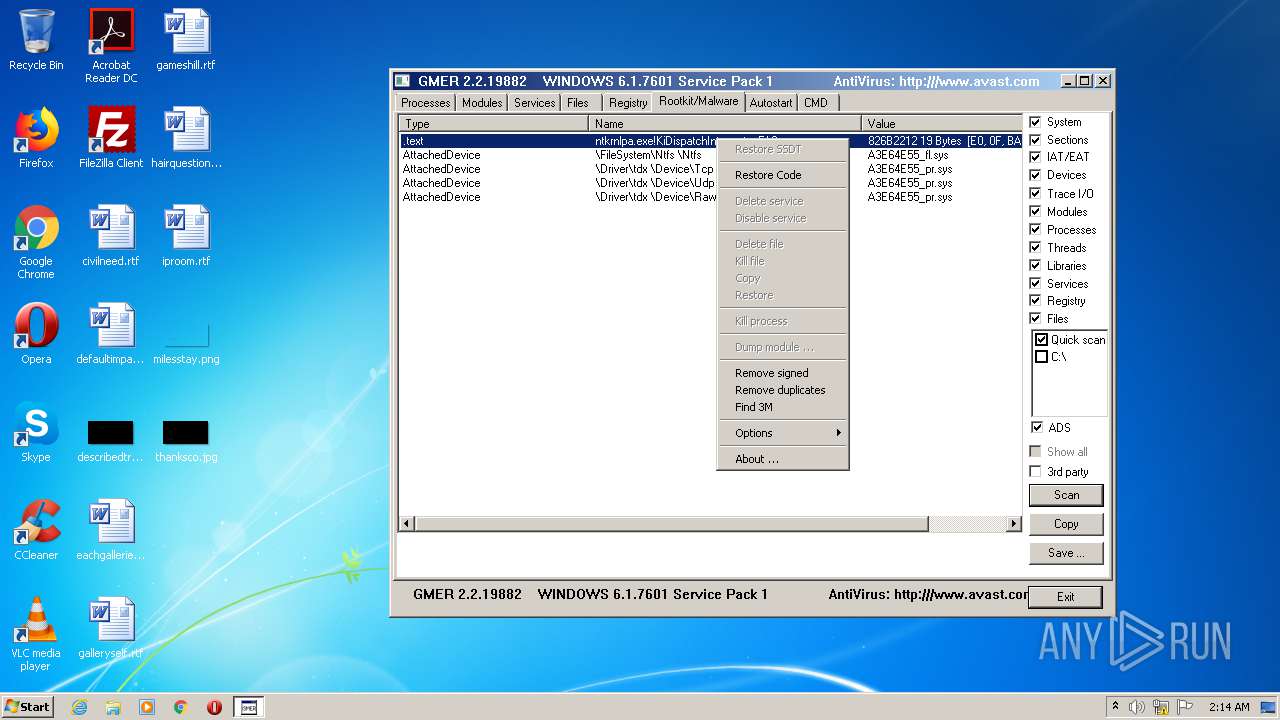Viewport: 1280px width, 720px height.
Task: Choose Remove duplicates menu entry
Action: click(x=783, y=390)
